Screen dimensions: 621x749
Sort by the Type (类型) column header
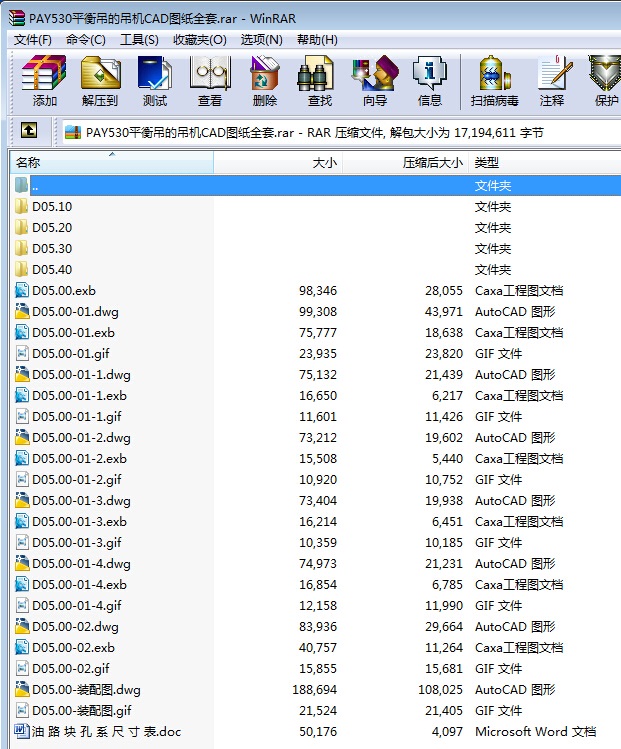(545, 162)
